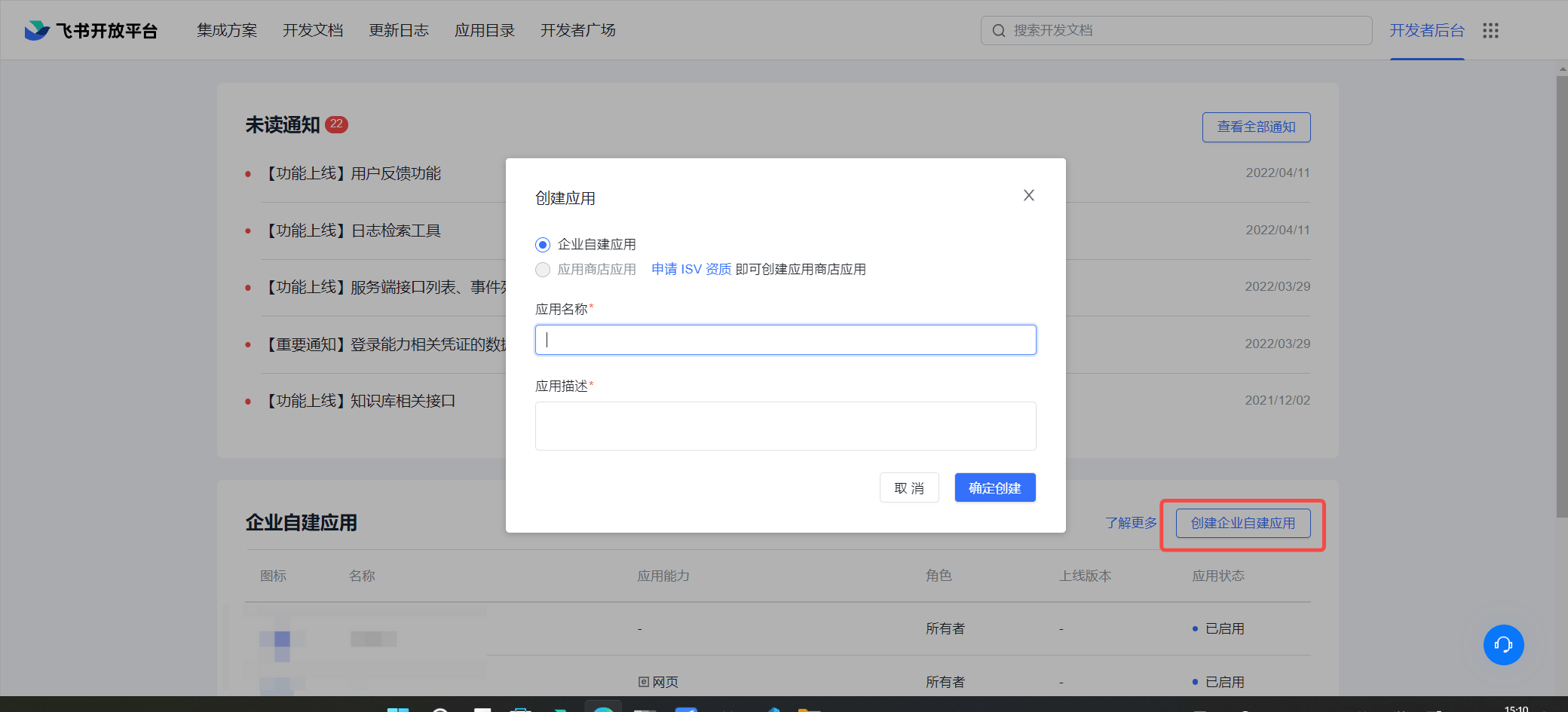Click the Feishu Open Platform logo
Image resolution: width=1568 pixels, height=712 pixels.
point(91,31)
